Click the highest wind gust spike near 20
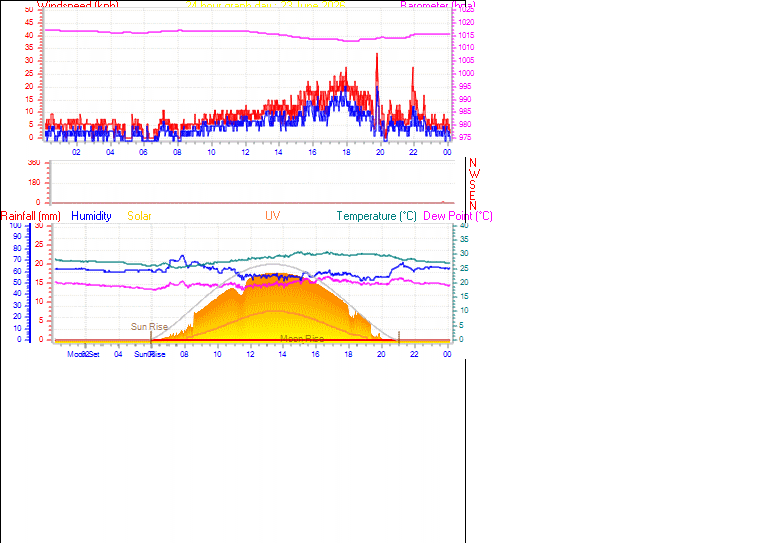761x543 pixels. point(377,55)
